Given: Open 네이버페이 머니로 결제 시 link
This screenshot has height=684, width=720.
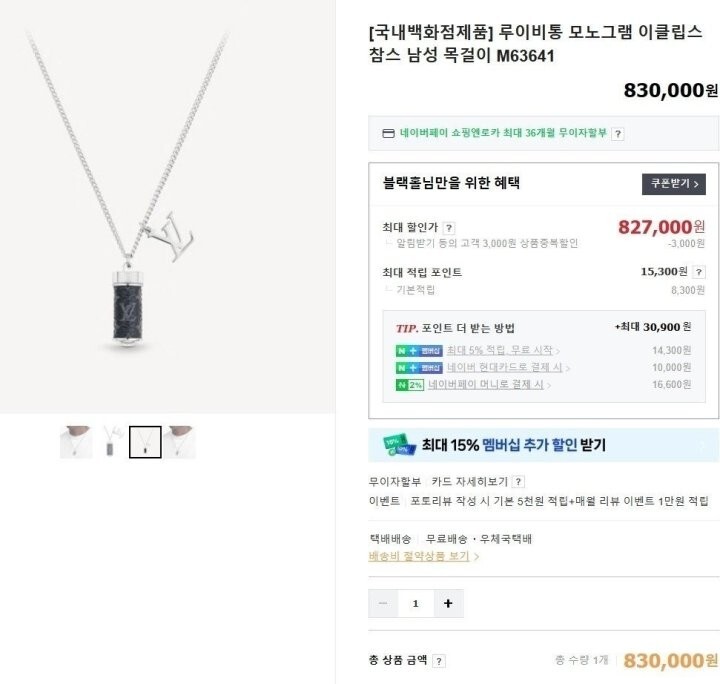Looking at the screenshot, I should 489,385.
